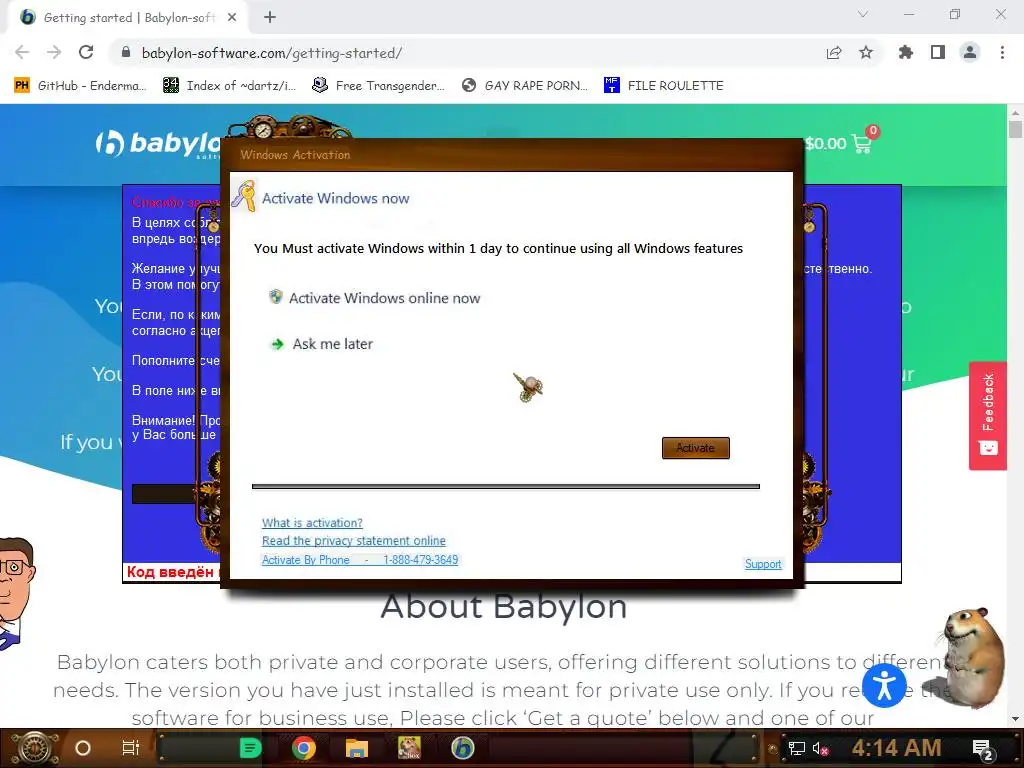Open the Chrome extensions puzzle icon

point(906,52)
